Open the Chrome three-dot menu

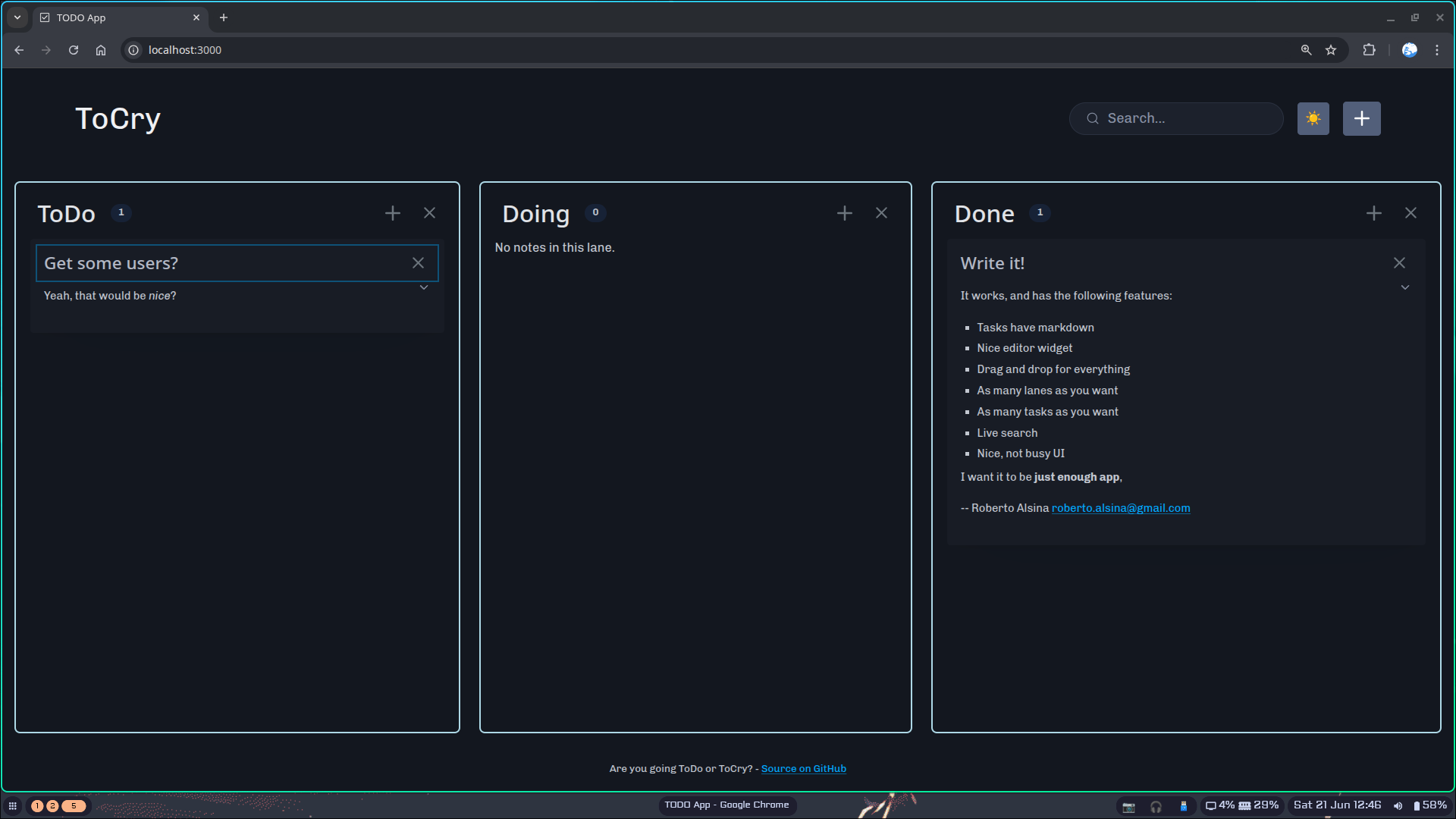tap(1437, 50)
